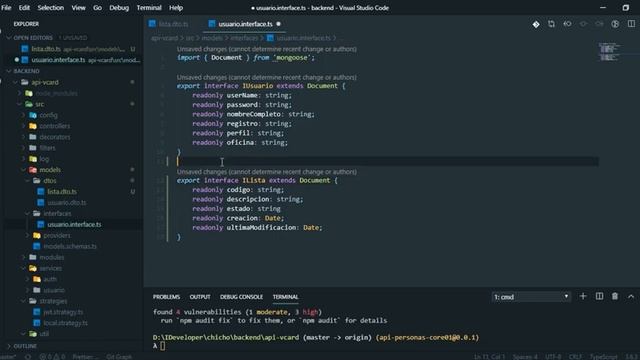Click the controllers folder icon in explorer
The width and height of the screenshot is (640, 360).
[33, 126]
